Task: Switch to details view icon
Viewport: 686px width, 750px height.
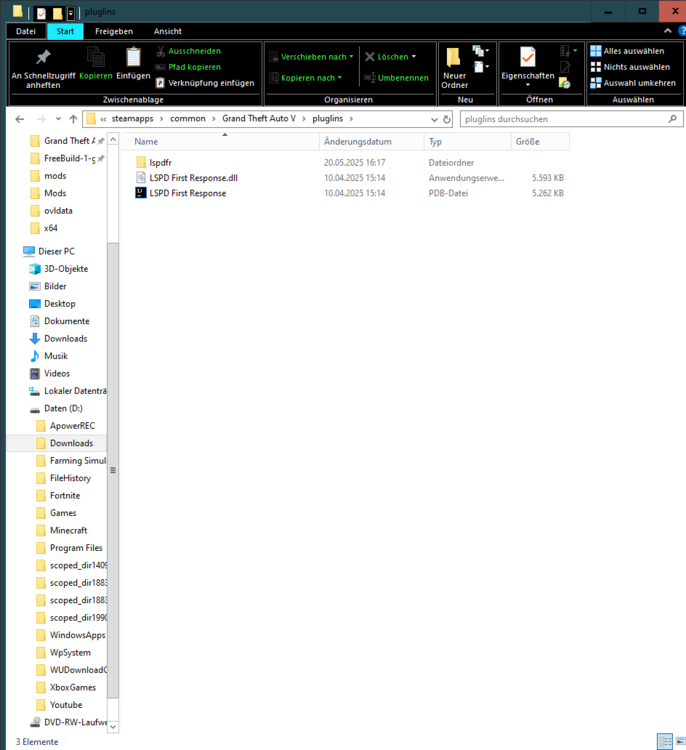Action: [665, 742]
